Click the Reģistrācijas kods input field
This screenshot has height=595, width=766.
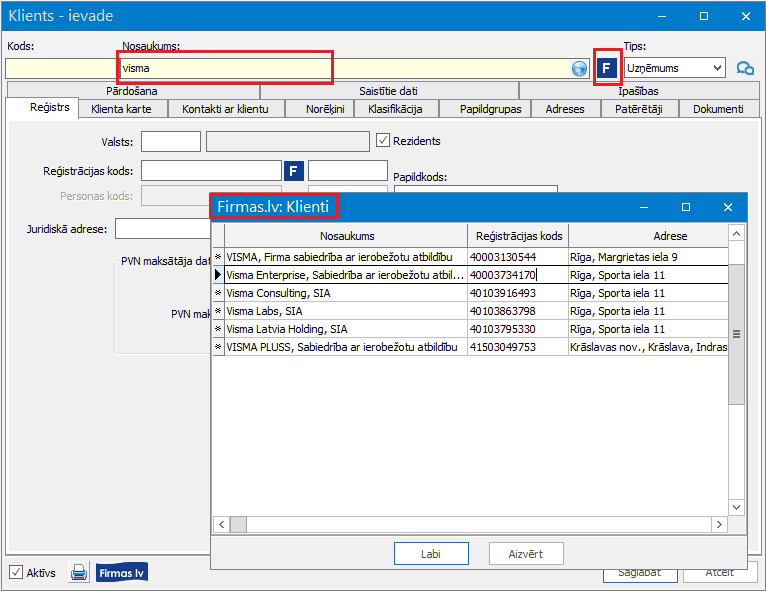(x=212, y=171)
